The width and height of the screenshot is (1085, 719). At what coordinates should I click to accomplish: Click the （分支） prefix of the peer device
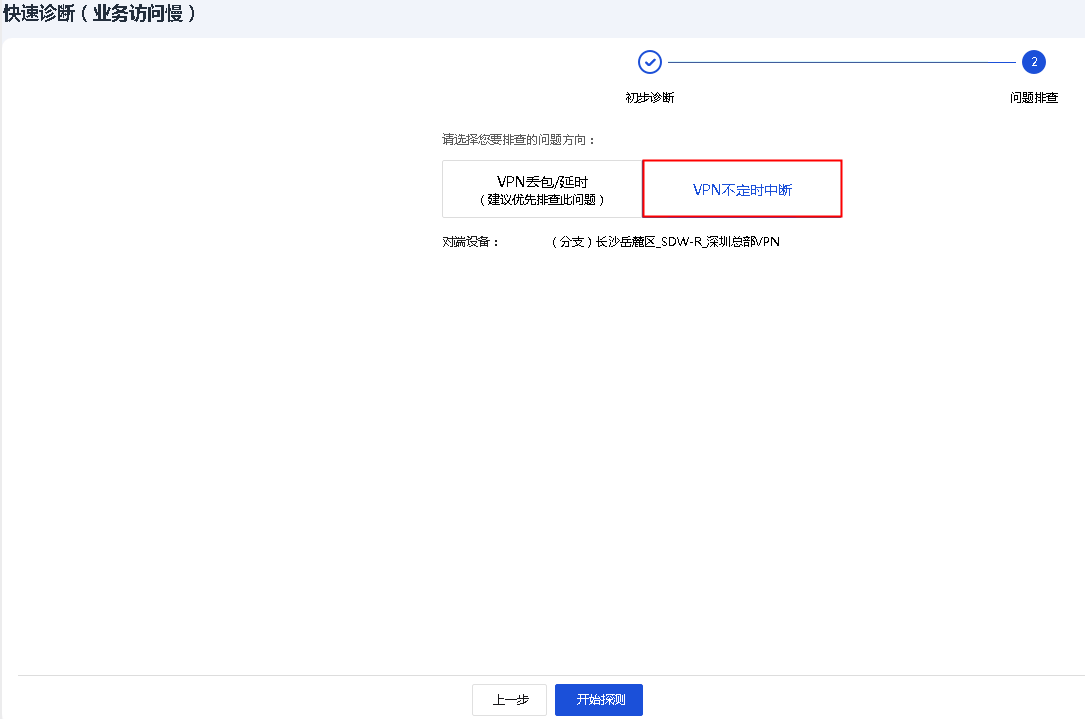(x=572, y=242)
